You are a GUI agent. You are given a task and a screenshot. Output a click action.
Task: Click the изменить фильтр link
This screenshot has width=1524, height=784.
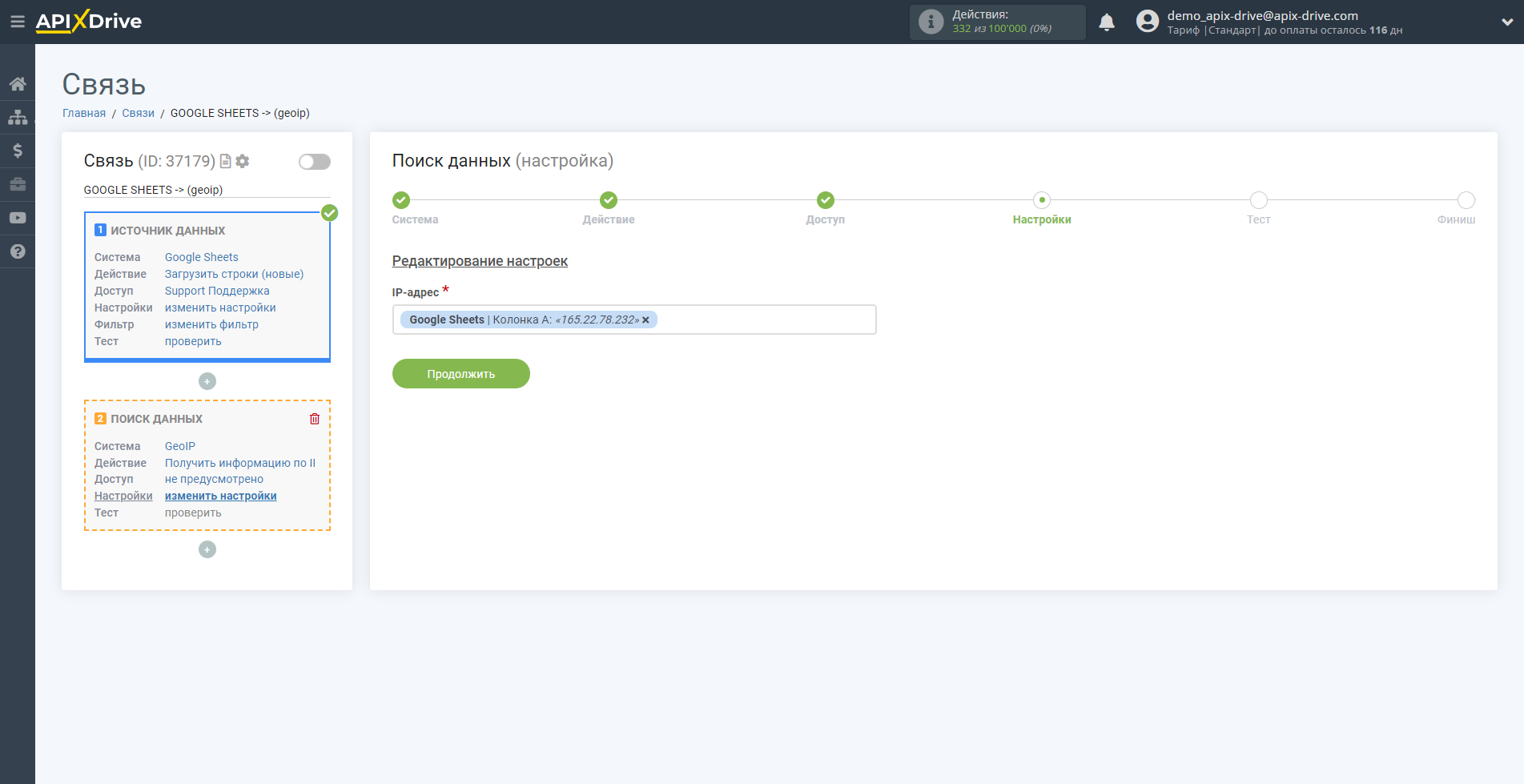pyautogui.click(x=211, y=324)
